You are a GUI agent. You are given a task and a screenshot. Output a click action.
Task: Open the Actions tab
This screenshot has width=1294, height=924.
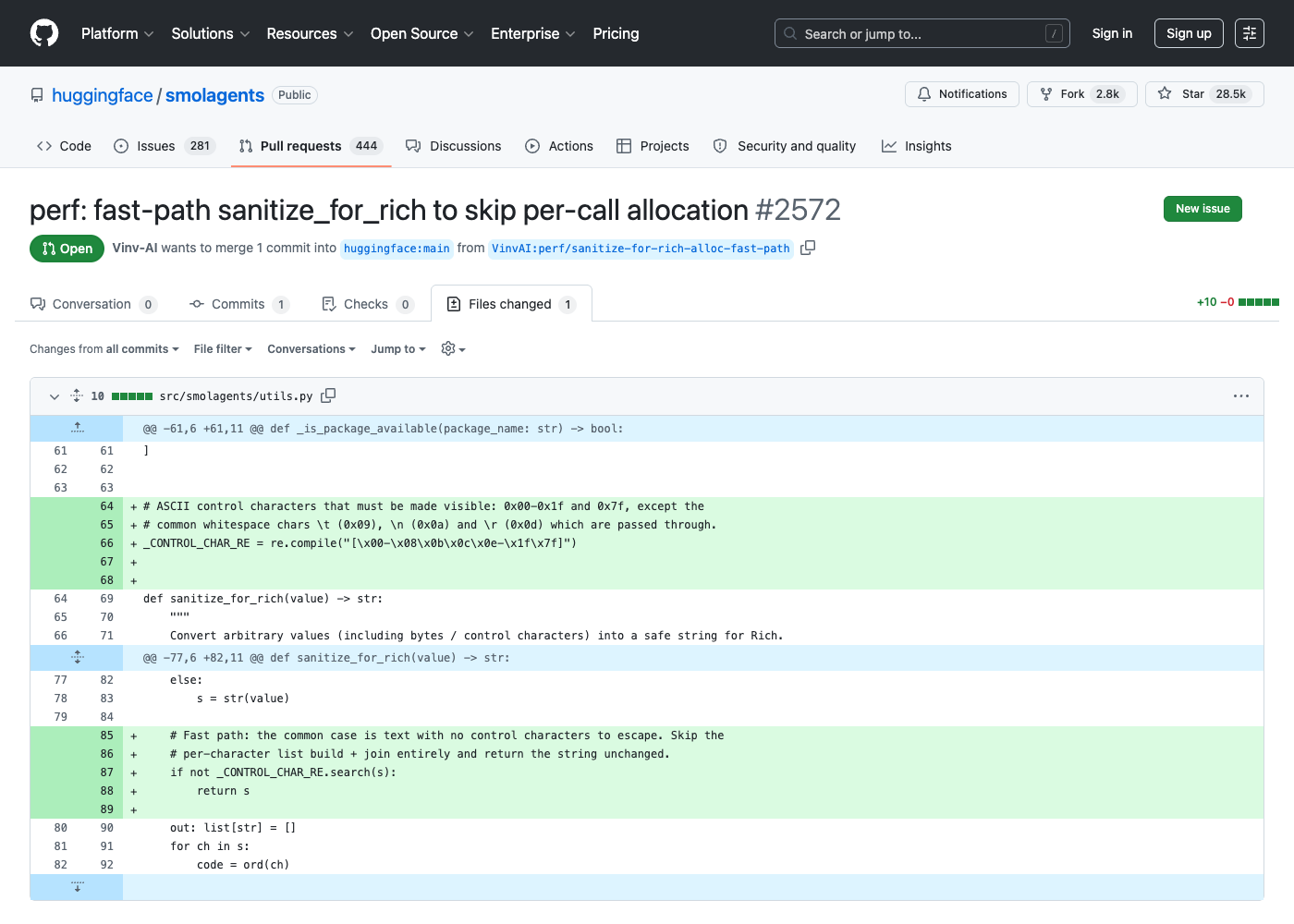pyautogui.click(x=559, y=146)
